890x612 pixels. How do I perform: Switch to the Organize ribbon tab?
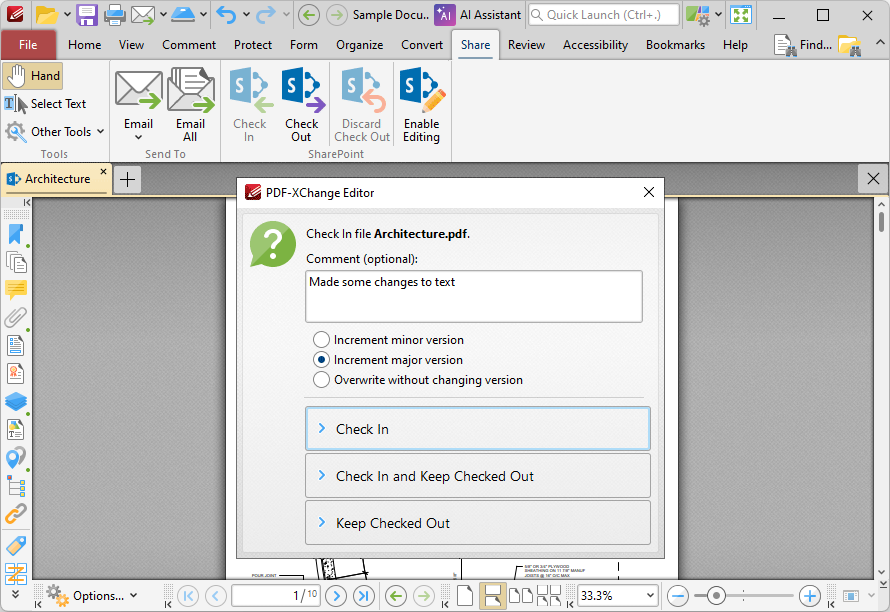click(x=359, y=45)
